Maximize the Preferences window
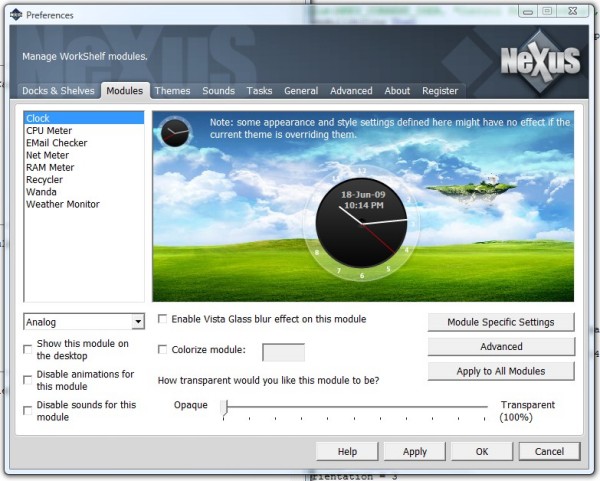Screen dimensions: 600x481 coord(547,11)
